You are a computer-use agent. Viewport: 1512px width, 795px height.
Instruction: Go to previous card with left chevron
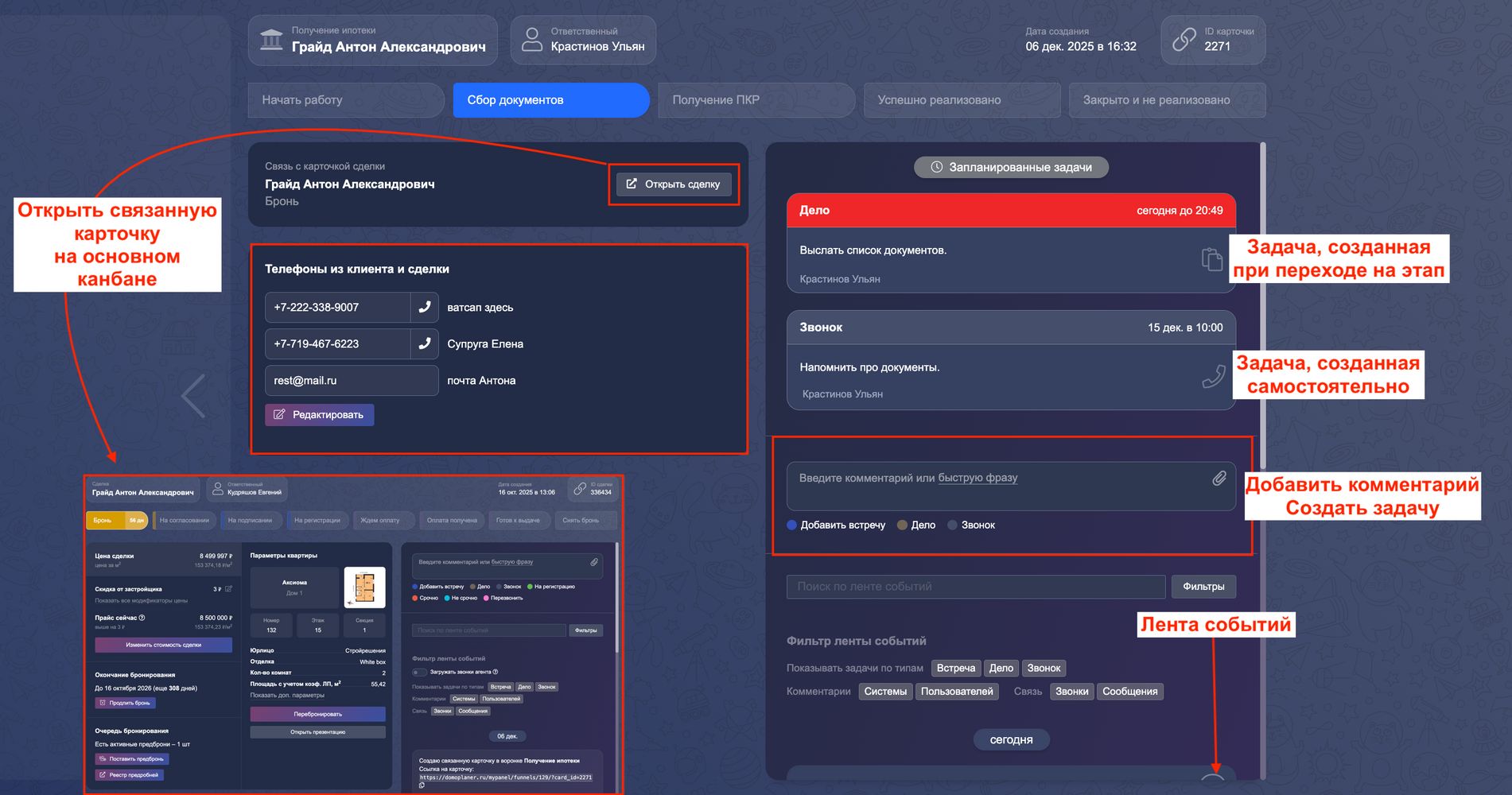point(193,395)
